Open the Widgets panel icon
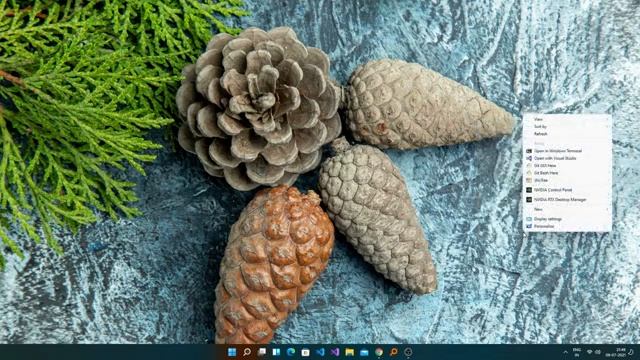The width and height of the screenshot is (640, 360). click(x=276, y=352)
